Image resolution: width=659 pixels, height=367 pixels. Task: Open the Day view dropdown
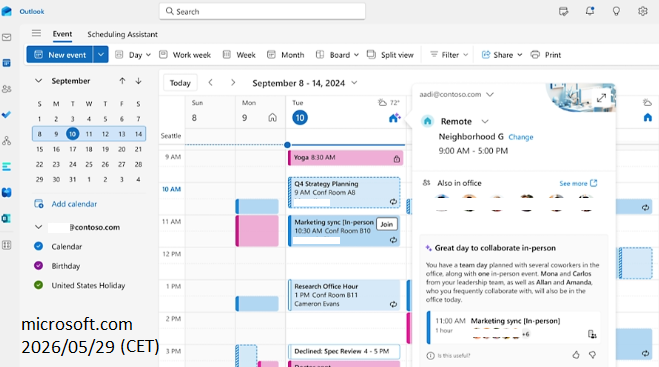click(148, 55)
